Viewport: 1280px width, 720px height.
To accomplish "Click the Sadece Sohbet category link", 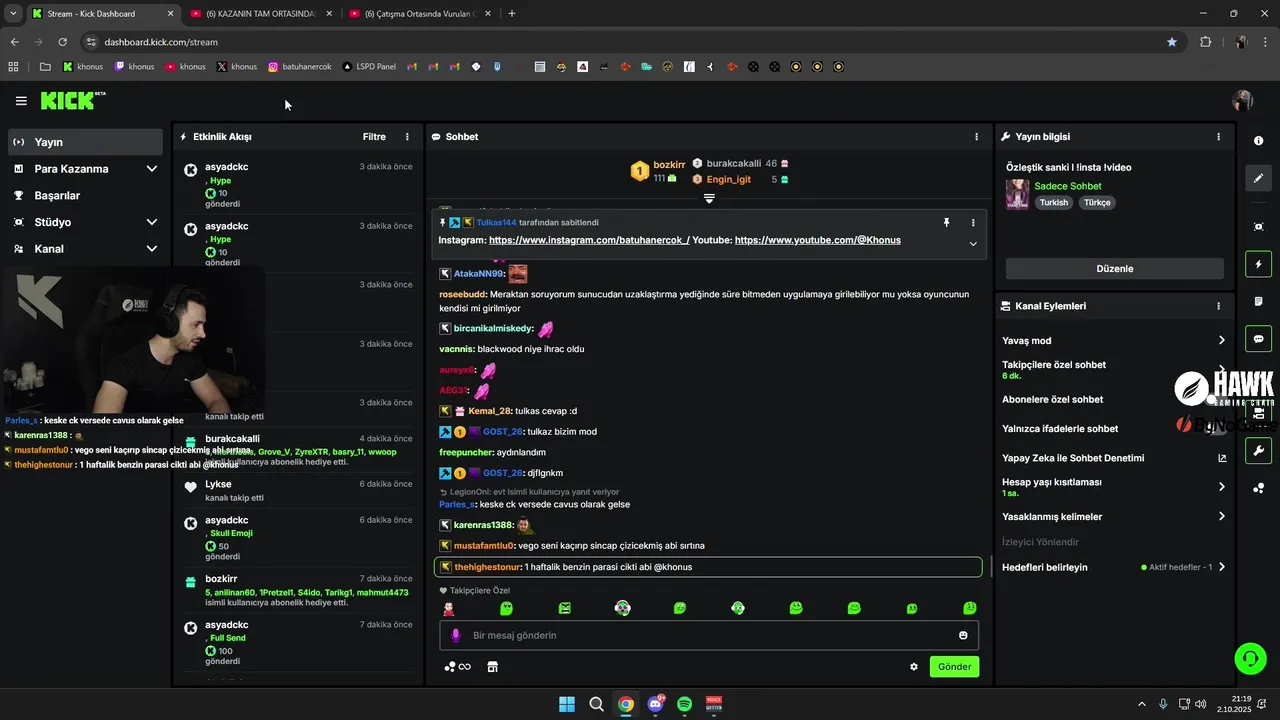I will coord(1067,186).
